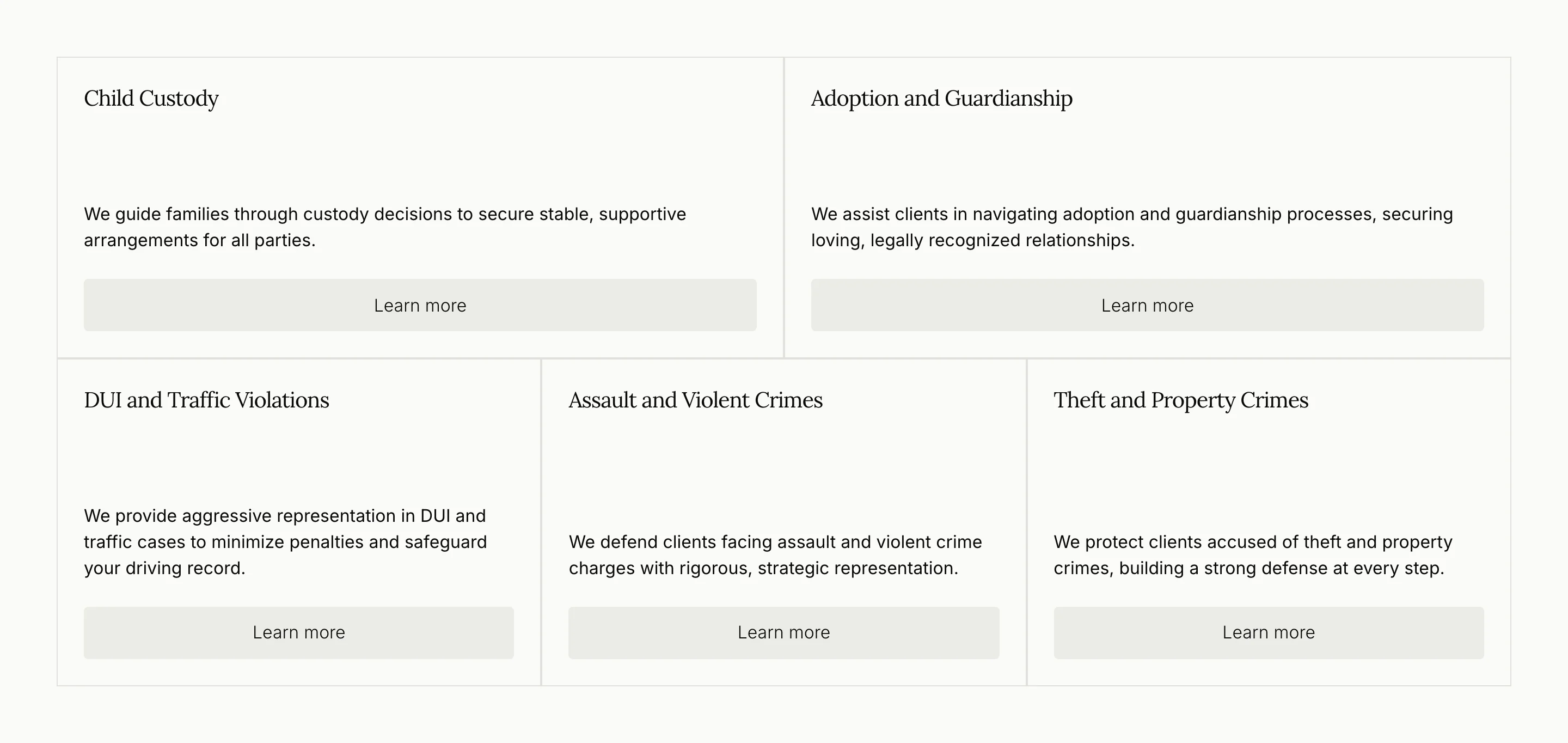
Task: Open Learn more for DUI and Traffic Violations
Action: point(299,633)
